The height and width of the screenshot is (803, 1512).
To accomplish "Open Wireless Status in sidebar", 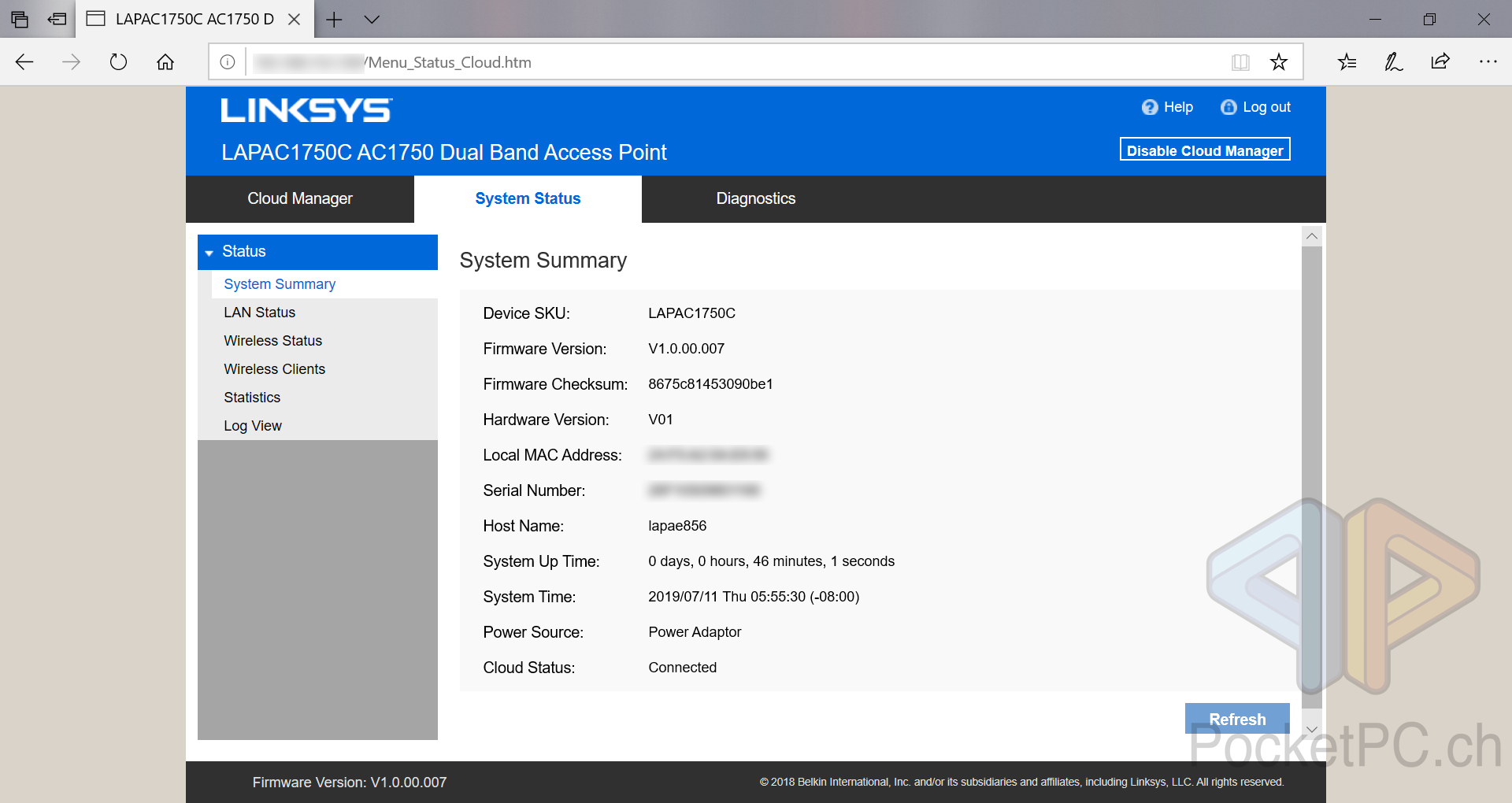I will [272, 341].
